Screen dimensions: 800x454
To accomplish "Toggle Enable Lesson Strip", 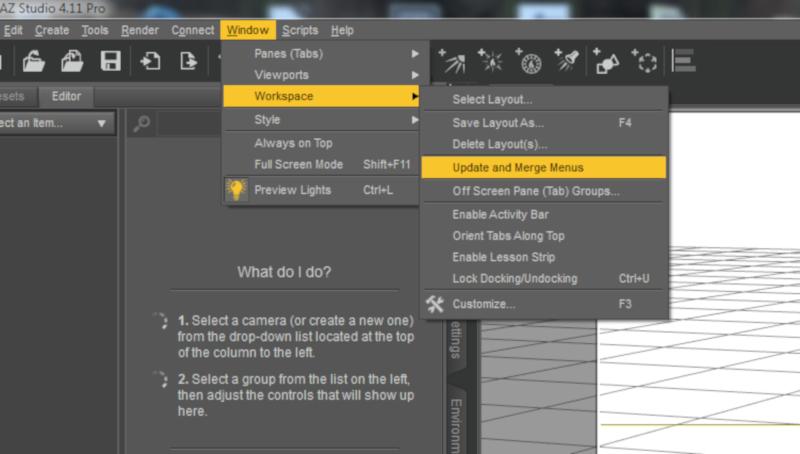I will tap(544, 257).
